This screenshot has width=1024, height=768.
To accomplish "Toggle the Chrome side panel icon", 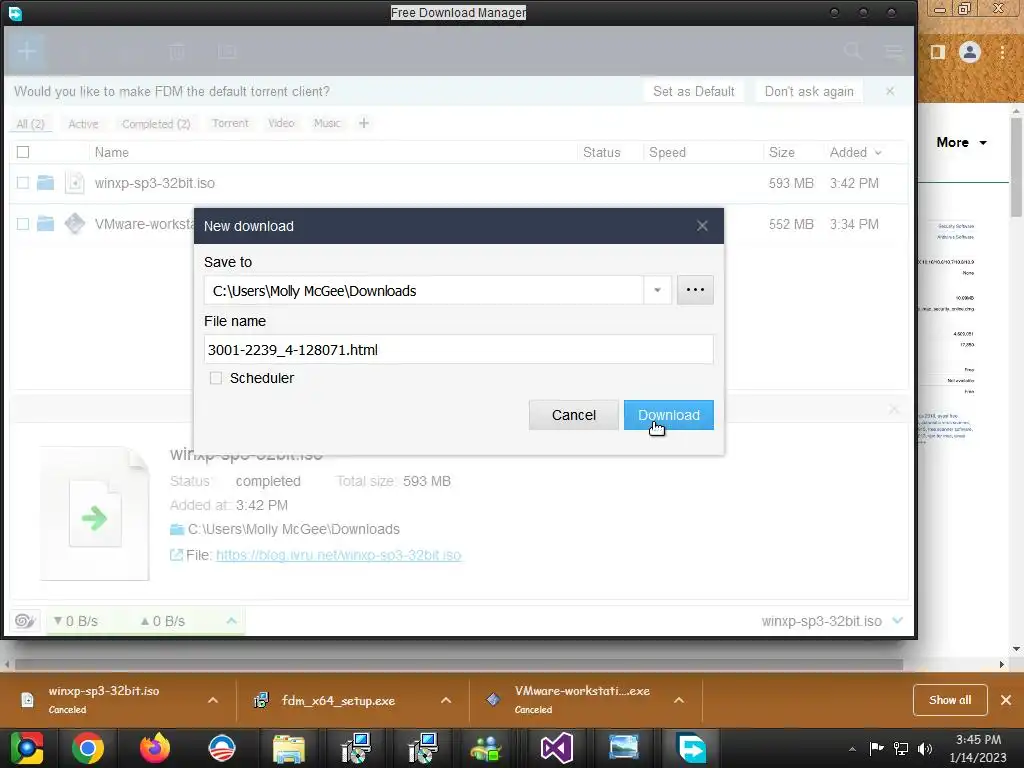I will coord(938,52).
